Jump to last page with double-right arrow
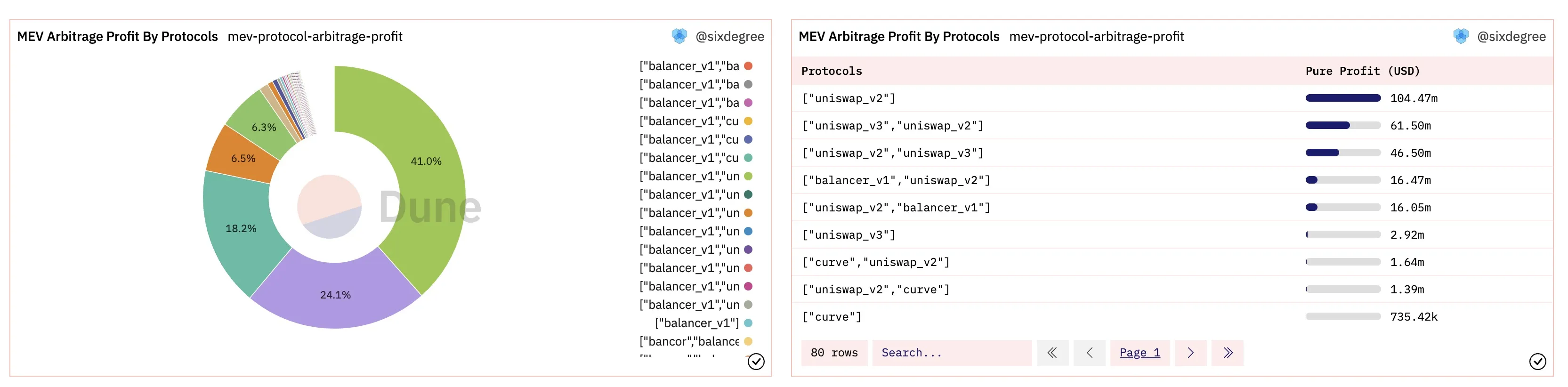The height and width of the screenshot is (387, 1568). tap(1228, 353)
